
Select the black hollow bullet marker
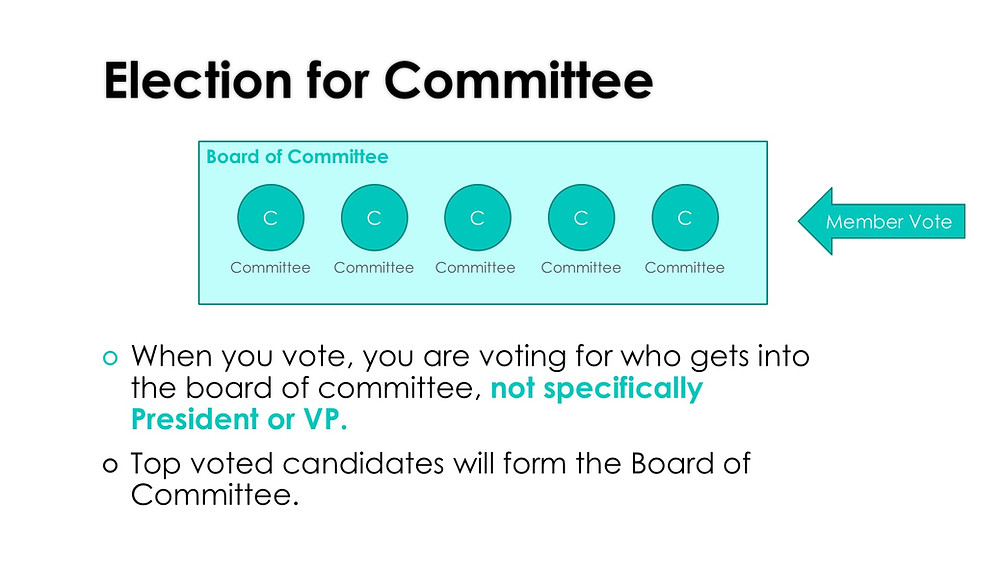point(110,465)
